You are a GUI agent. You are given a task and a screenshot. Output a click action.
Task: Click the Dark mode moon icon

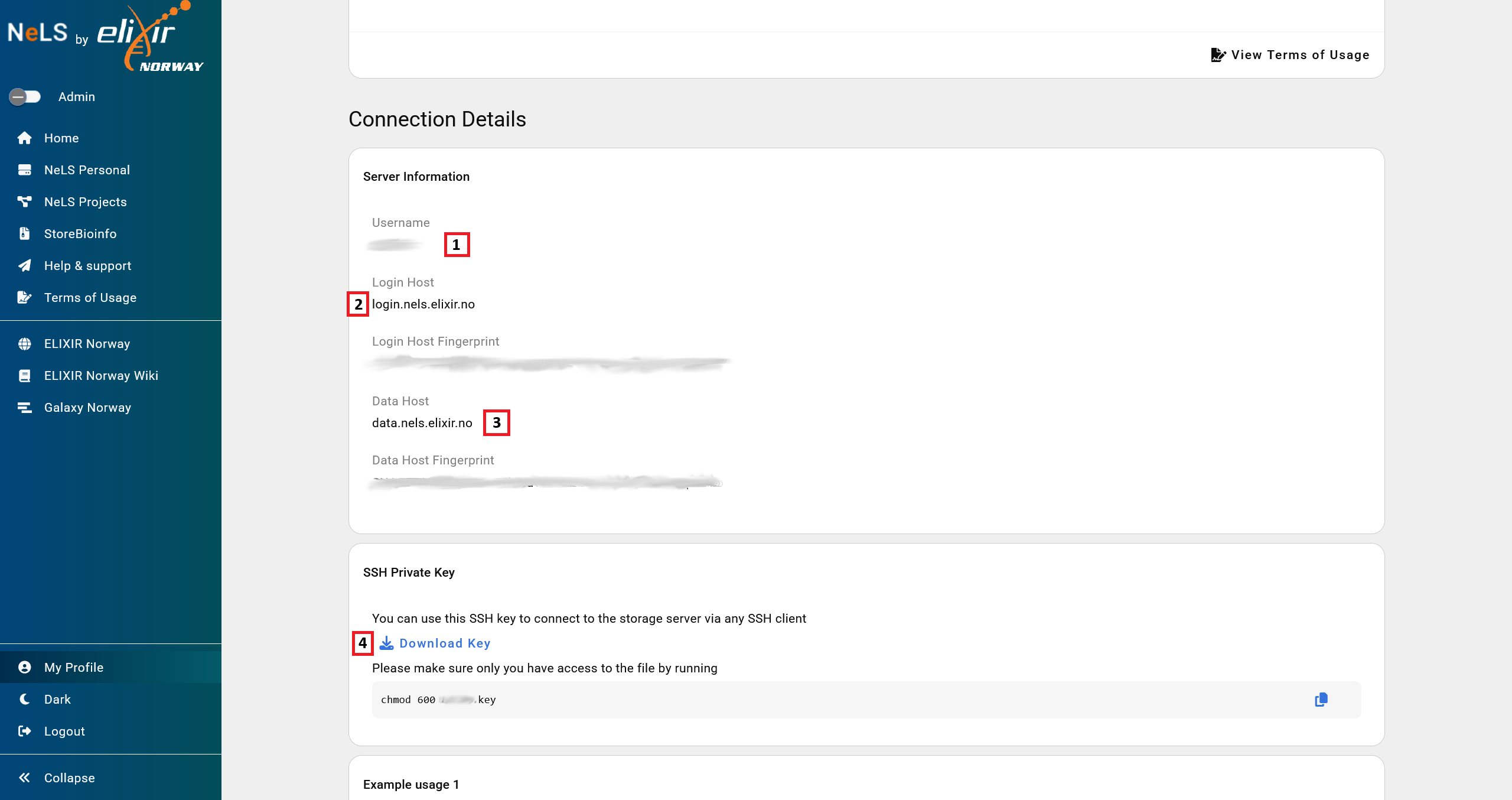tap(24, 700)
